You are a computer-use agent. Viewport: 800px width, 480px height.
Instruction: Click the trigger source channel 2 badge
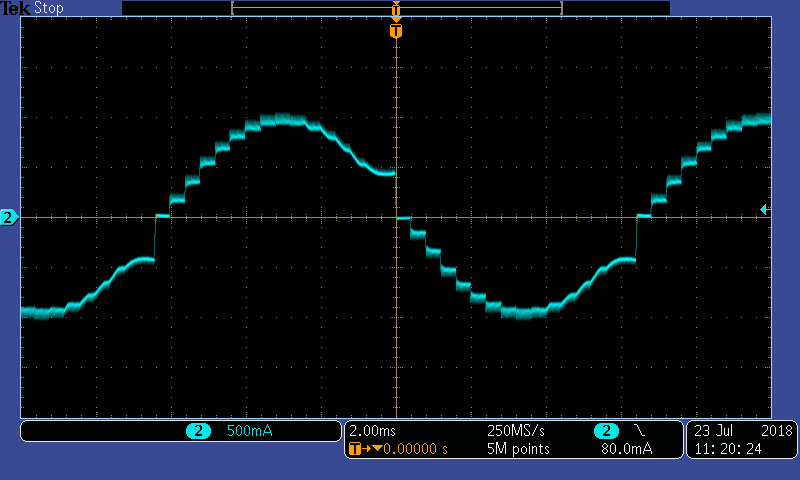(606, 430)
